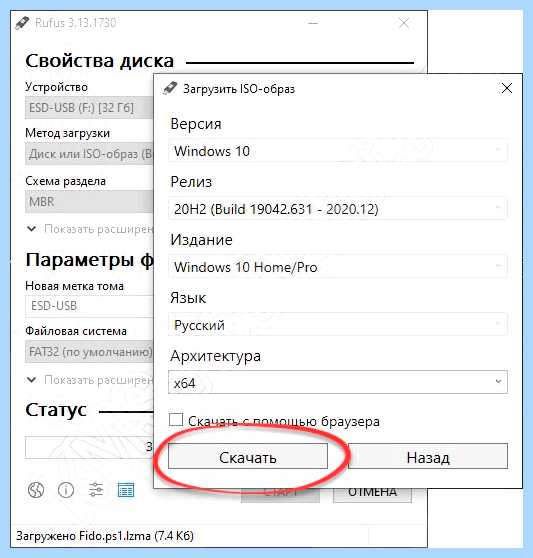The image size is (533, 558).
Task: Click the Новая метка тома ESD-USB field
Action: [89, 306]
